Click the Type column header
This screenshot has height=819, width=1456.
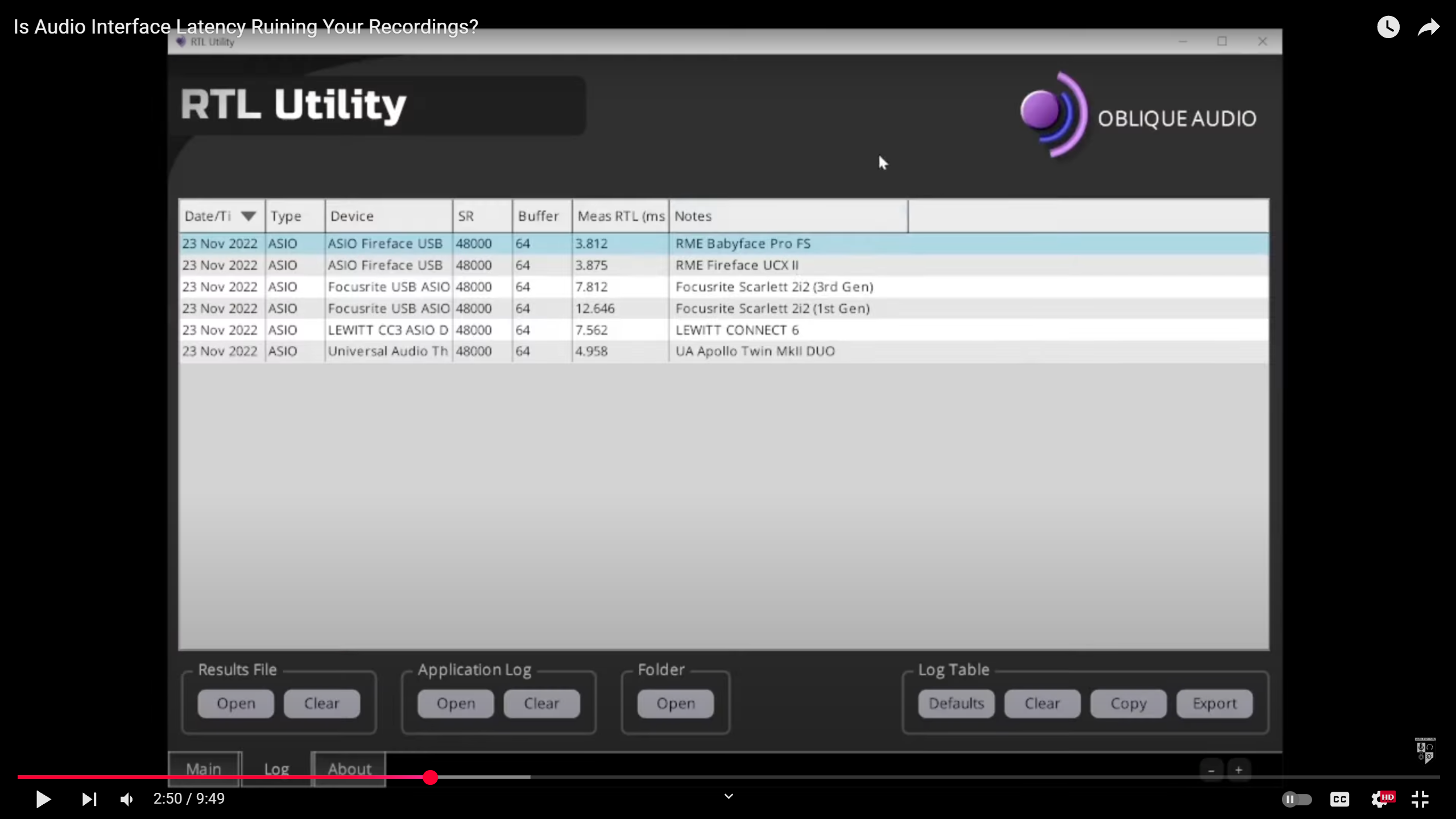(295, 216)
